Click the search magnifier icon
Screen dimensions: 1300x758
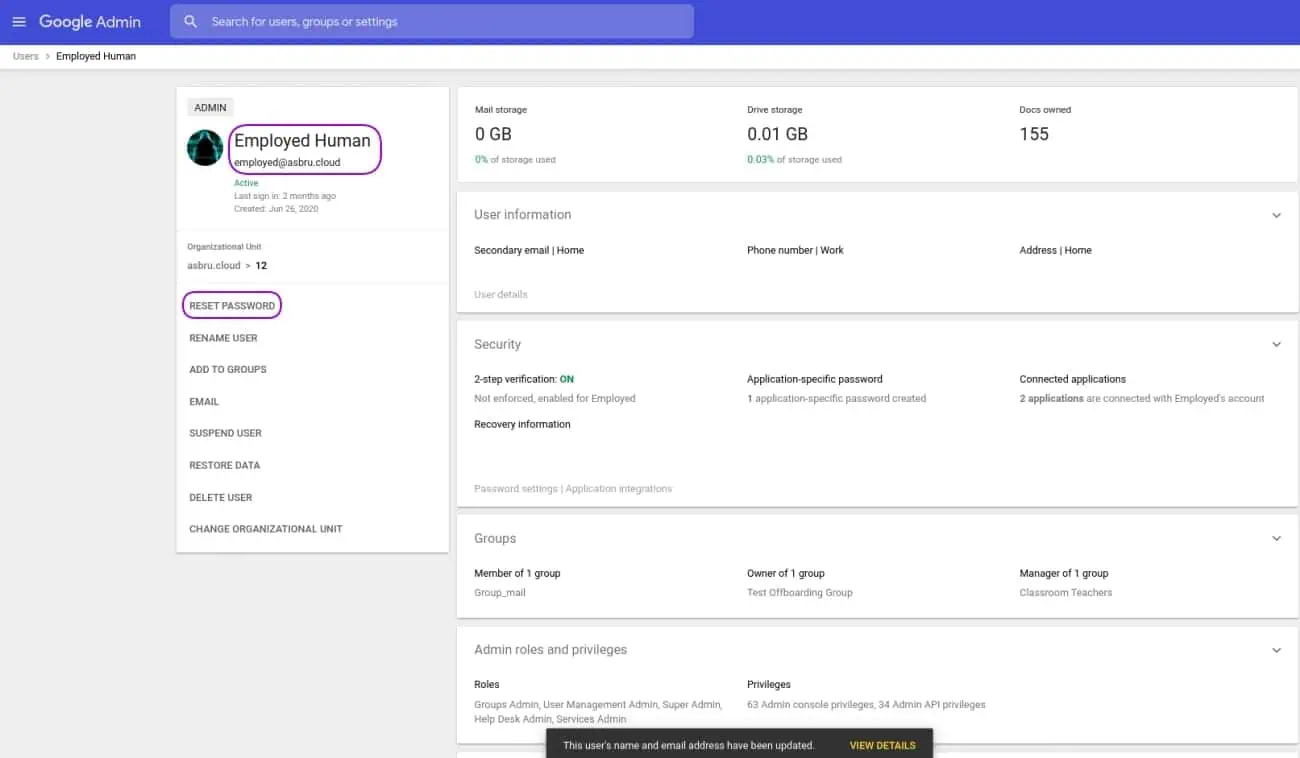pyautogui.click(x=190, y=21)
